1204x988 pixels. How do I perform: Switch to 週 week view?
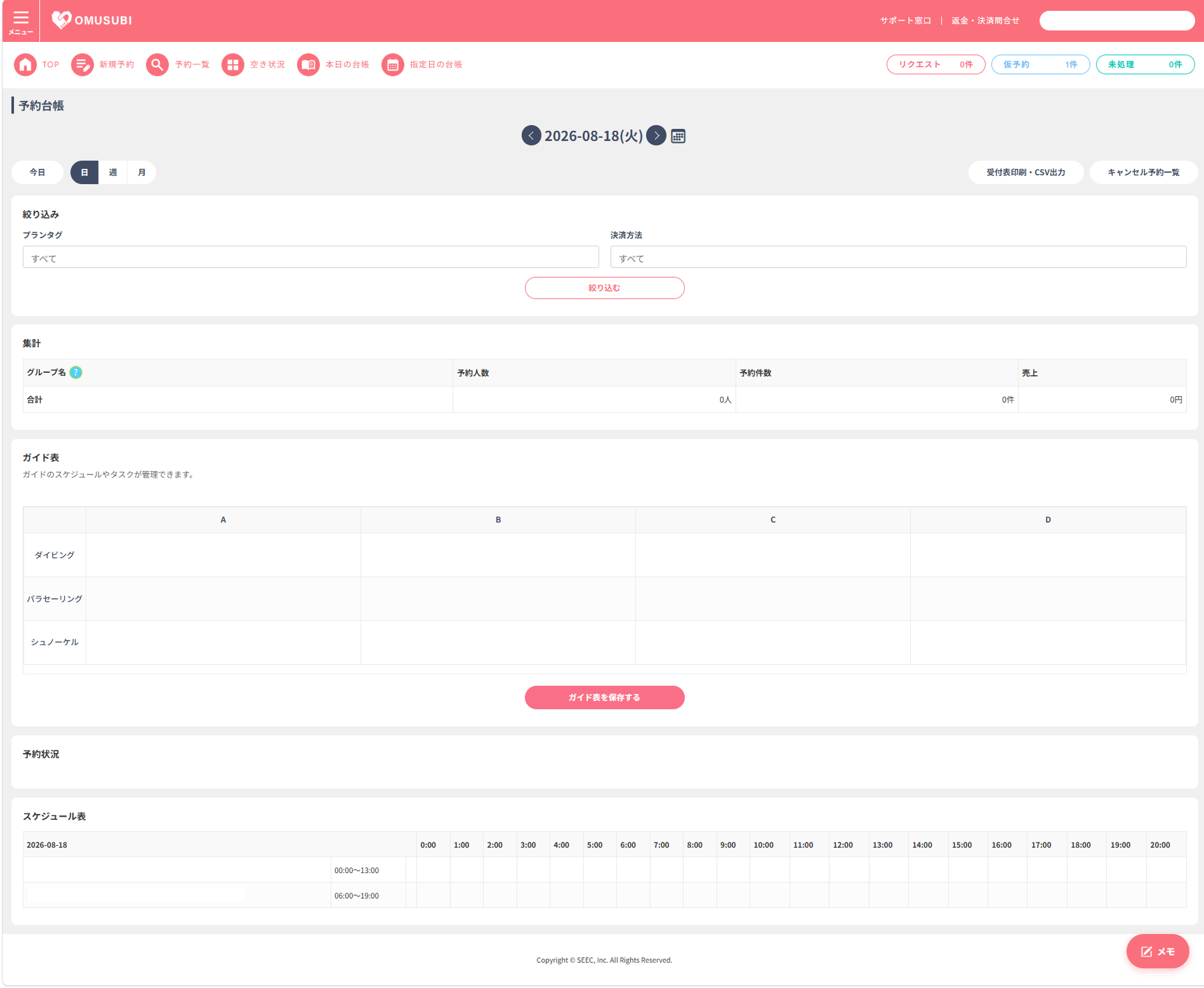click(113, 172)
